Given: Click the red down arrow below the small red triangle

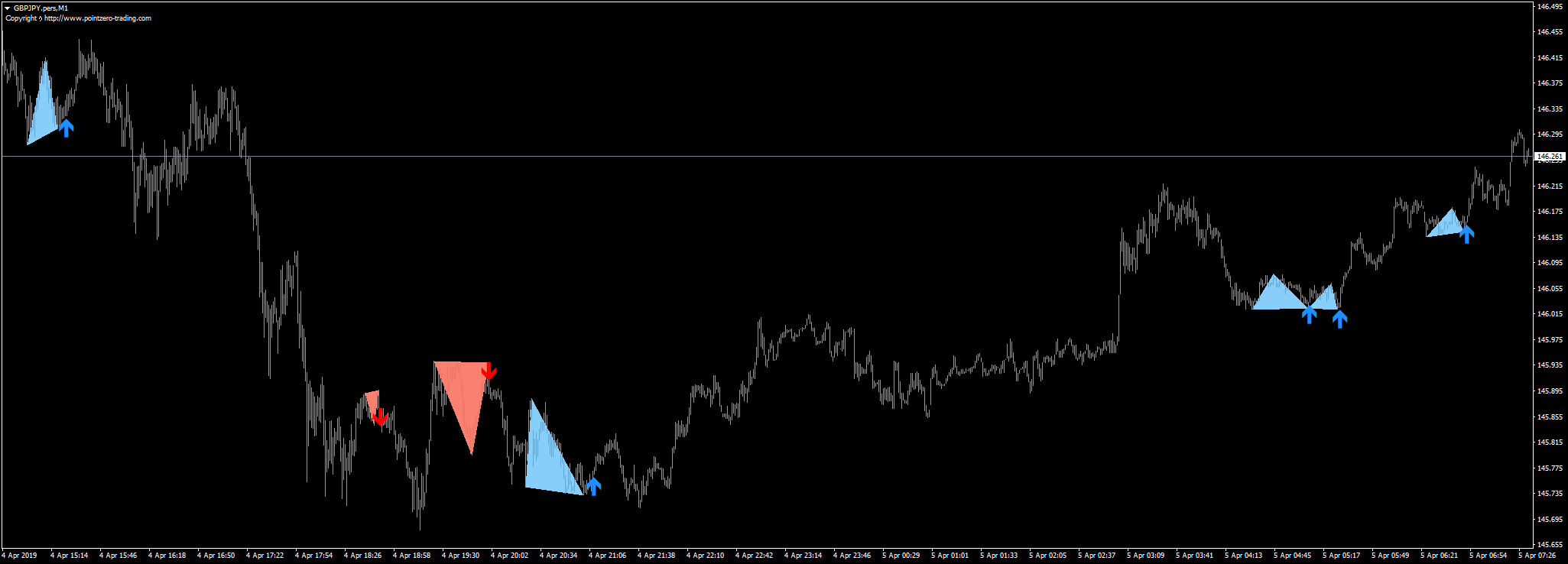Looking at the screenshot, I should coord(380,417).
